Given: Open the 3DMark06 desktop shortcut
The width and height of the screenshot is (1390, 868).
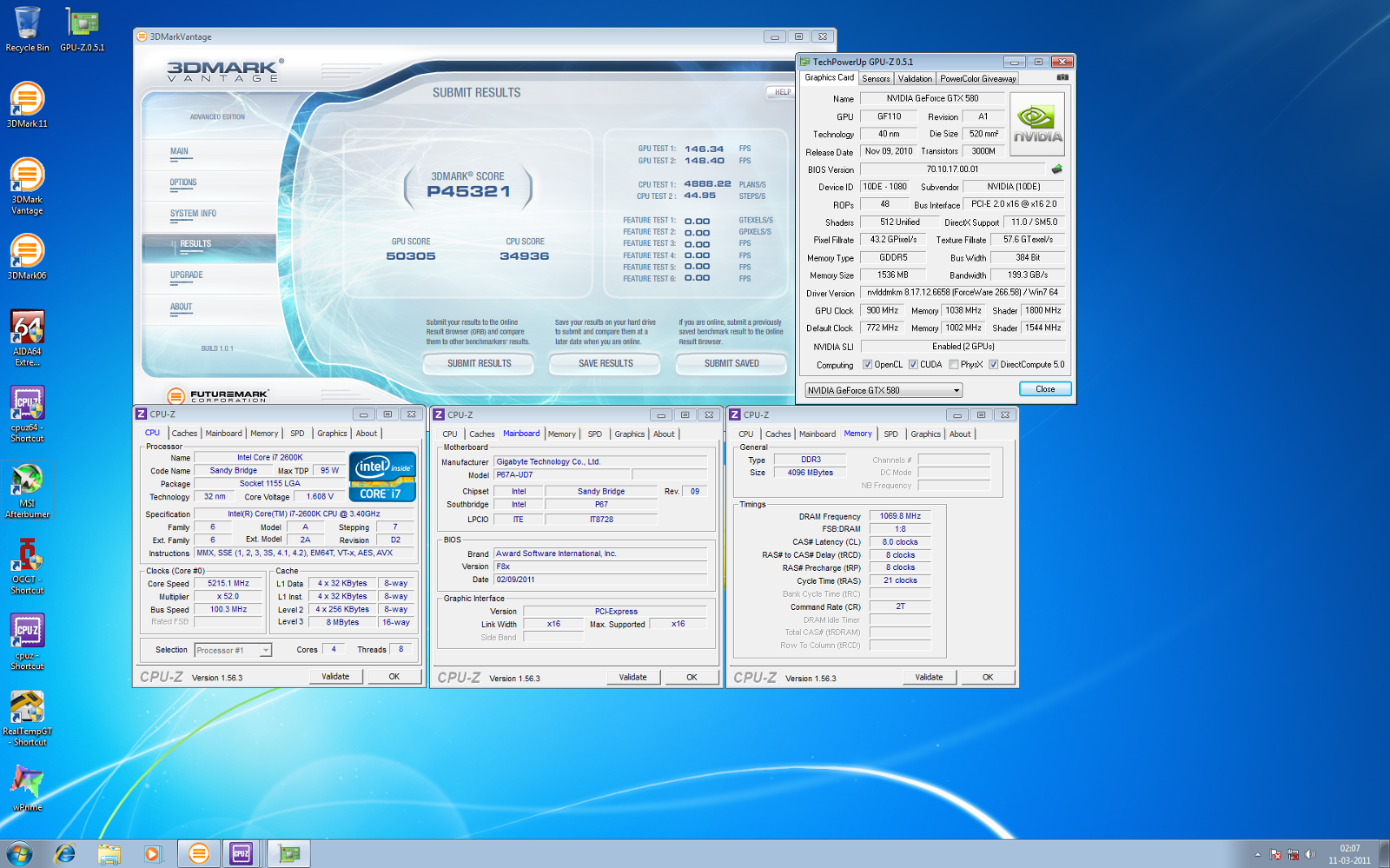Looking at the screenshot, I should pos(27,256).
